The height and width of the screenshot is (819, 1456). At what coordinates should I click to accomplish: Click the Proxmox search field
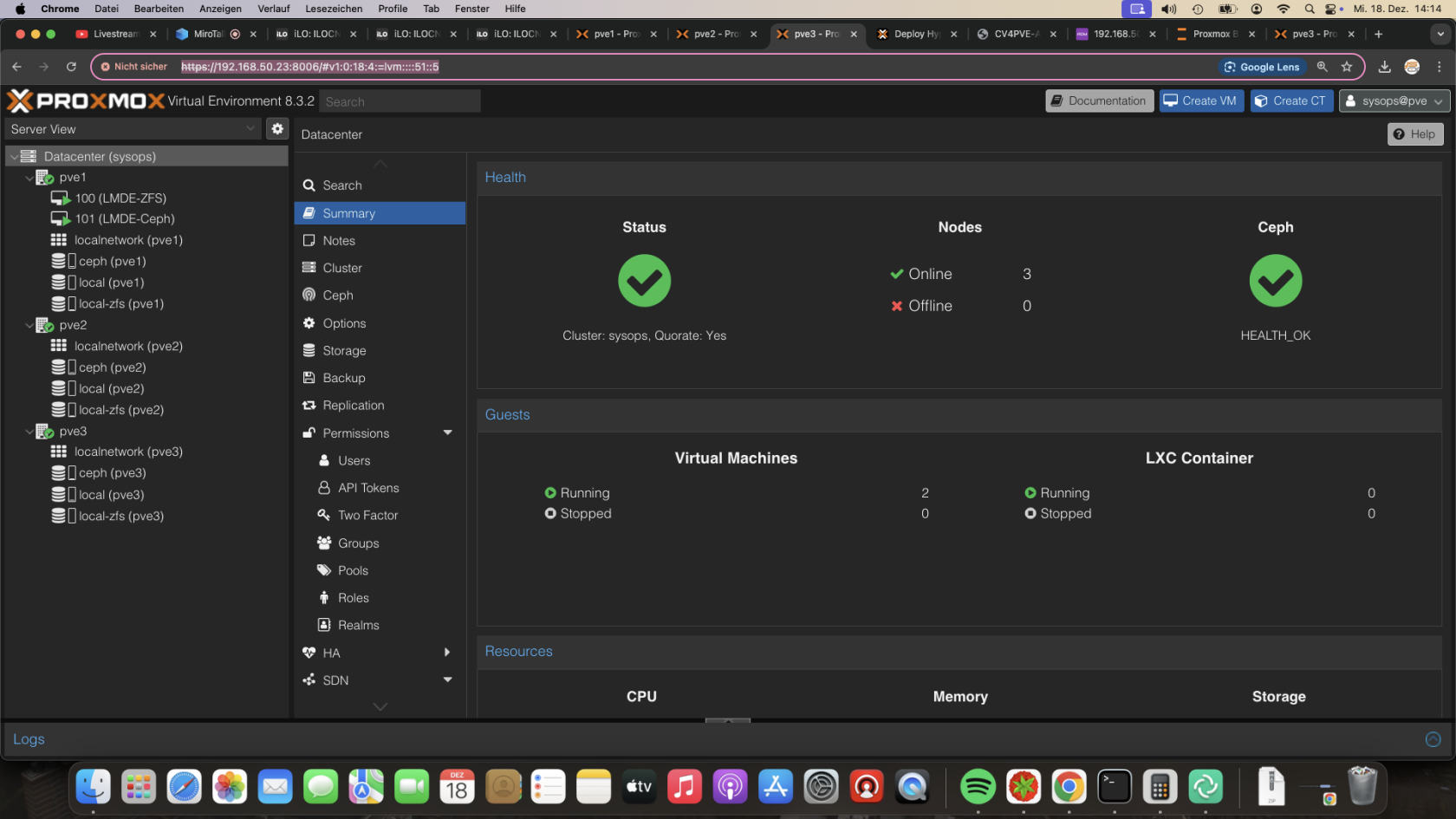(x=400, y=101)
